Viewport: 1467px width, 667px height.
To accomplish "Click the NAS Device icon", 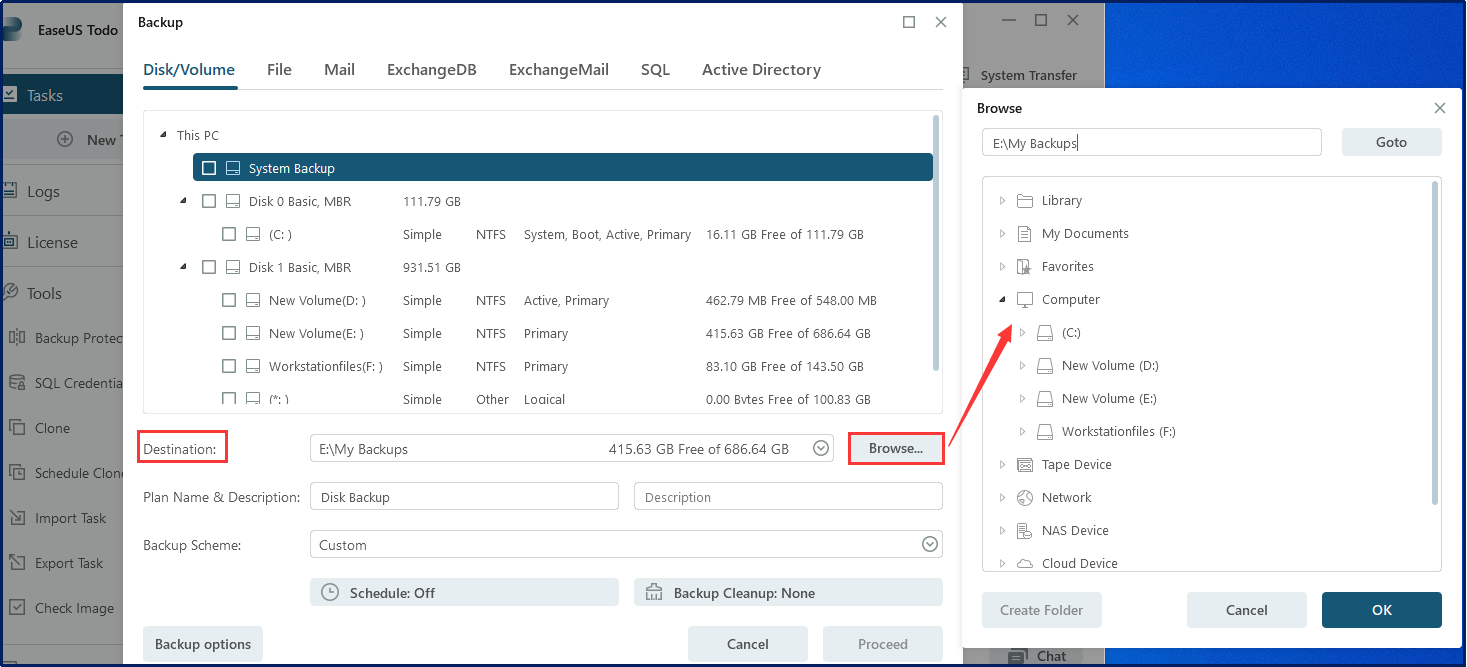I will coord(1024,531).
